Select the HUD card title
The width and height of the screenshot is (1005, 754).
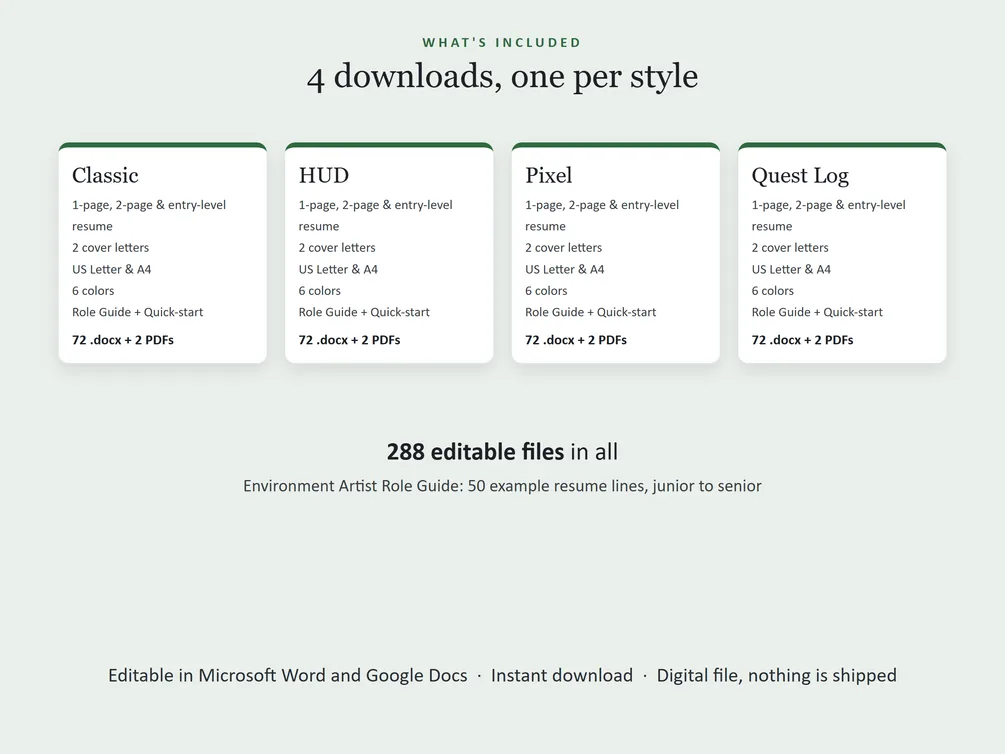pos(324,175)
